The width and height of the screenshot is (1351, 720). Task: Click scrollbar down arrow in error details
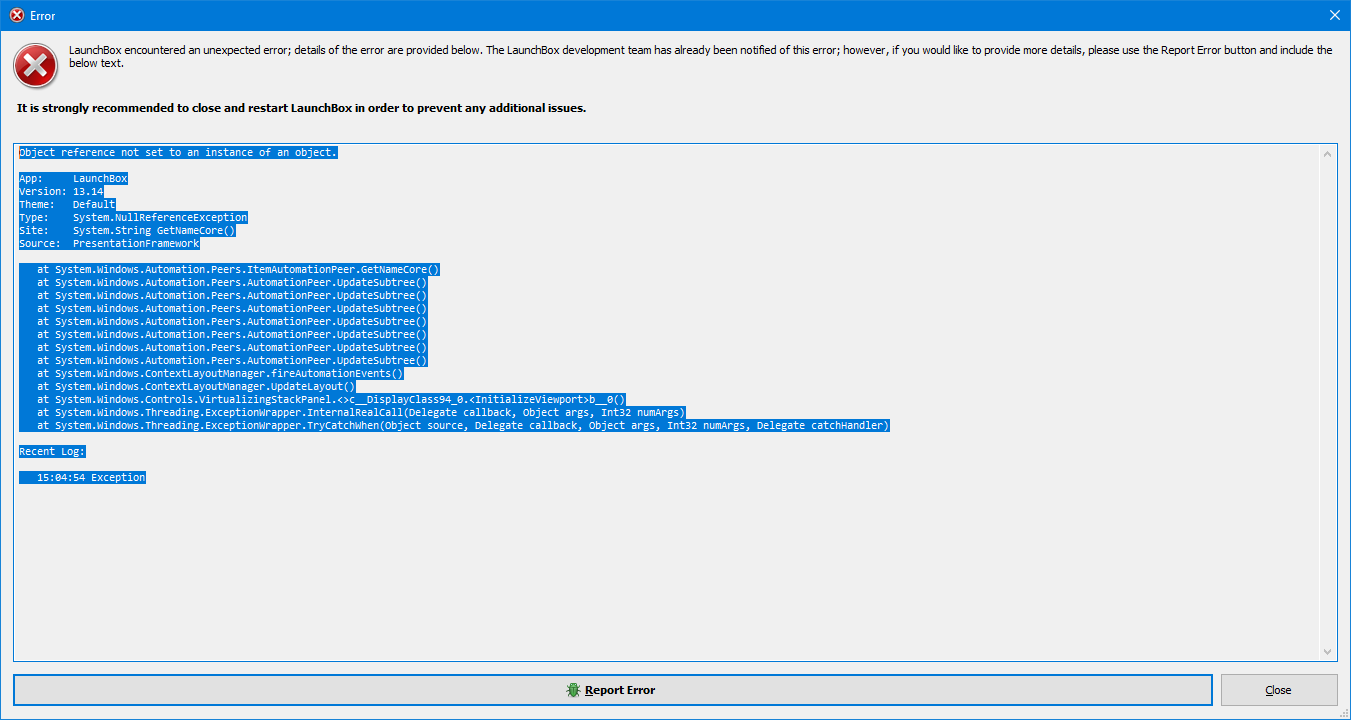pos(1328,652)
